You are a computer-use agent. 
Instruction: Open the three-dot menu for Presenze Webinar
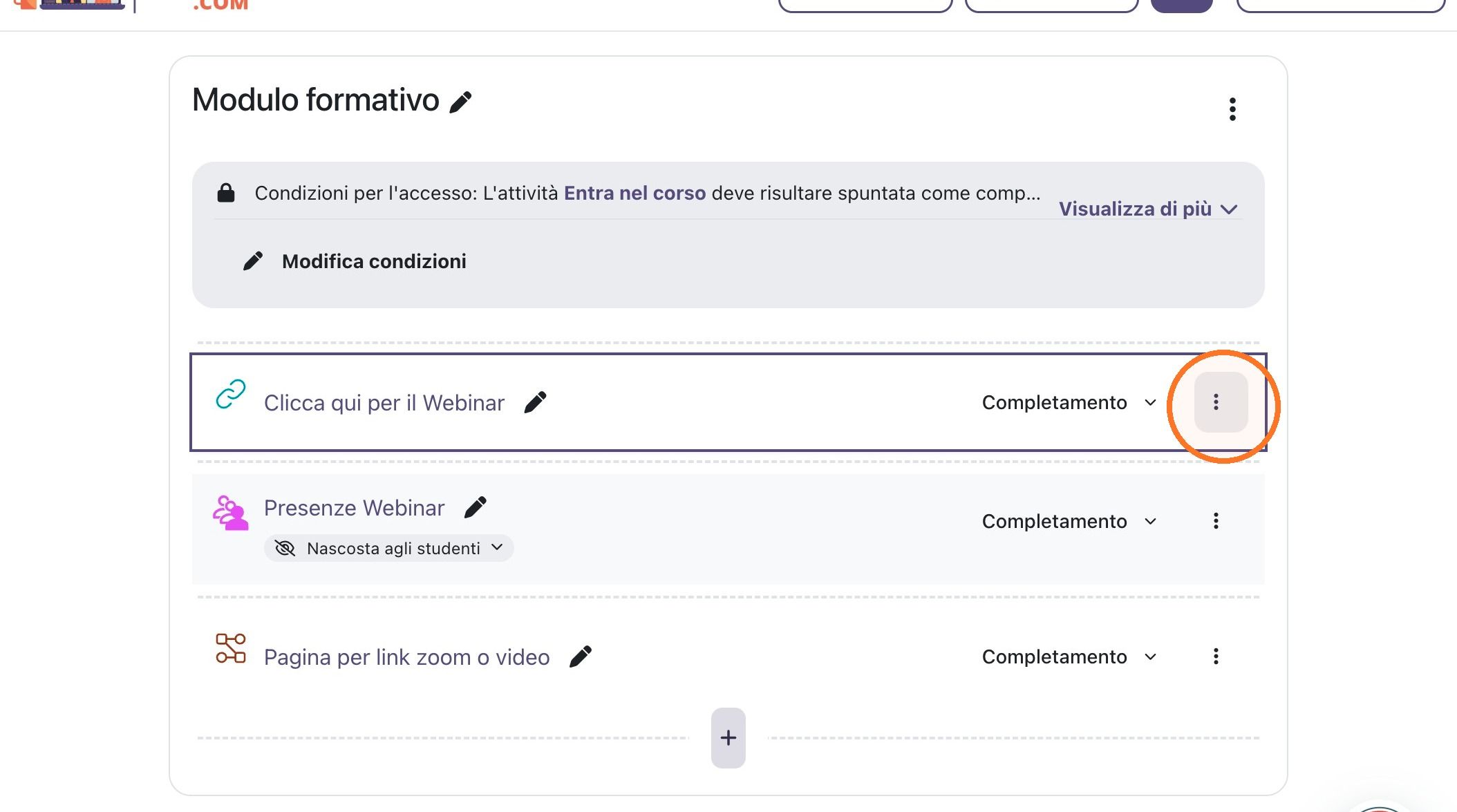pyautogui.click(x=1216, y=521)
